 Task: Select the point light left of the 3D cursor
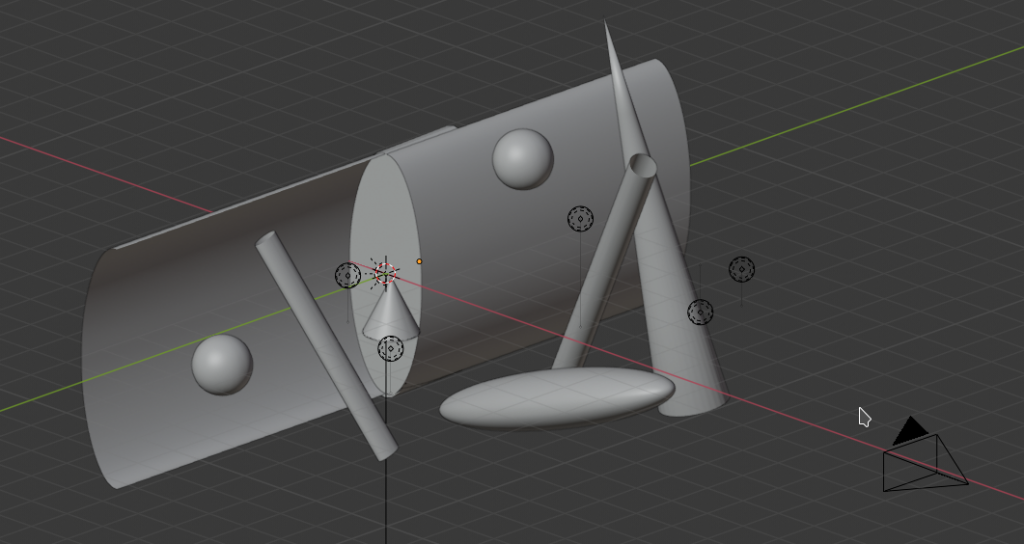pos(347,276)
